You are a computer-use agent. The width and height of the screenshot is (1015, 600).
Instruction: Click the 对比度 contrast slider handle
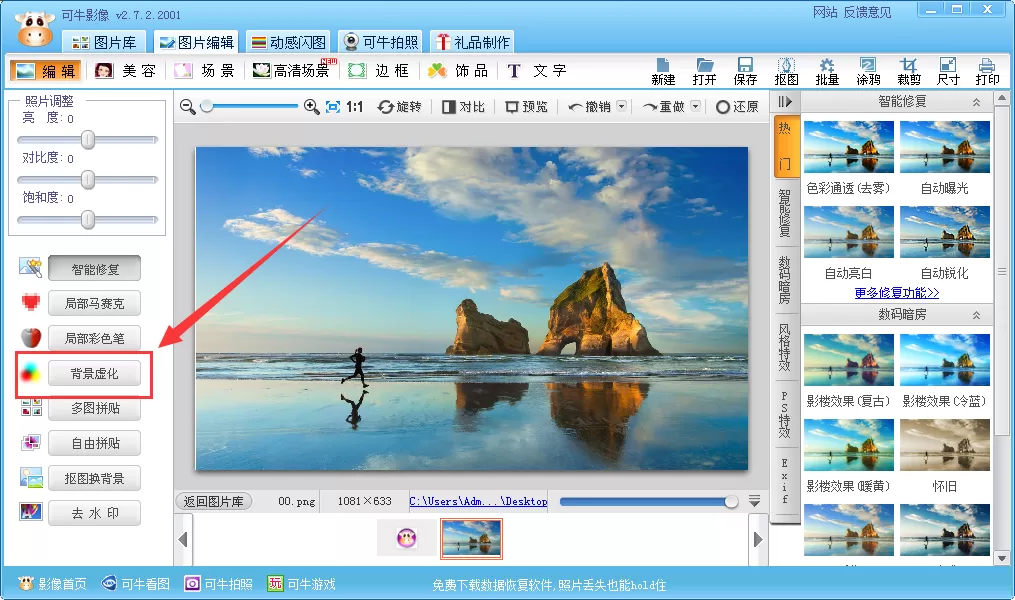[88, 180]
